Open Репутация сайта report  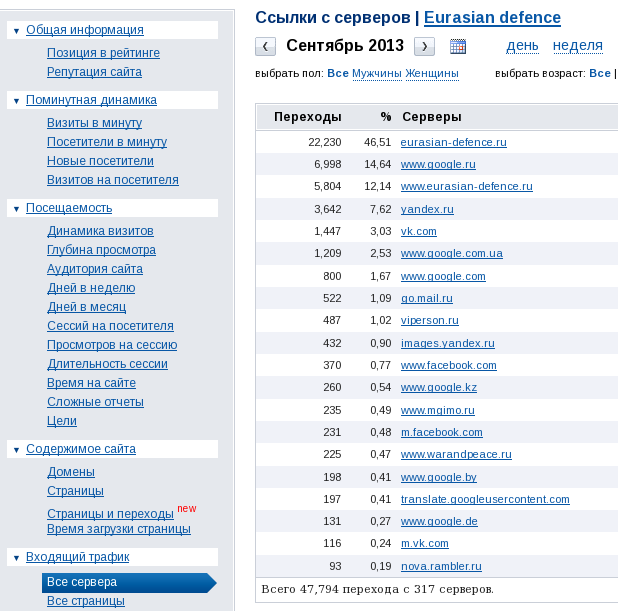(94, 72)
